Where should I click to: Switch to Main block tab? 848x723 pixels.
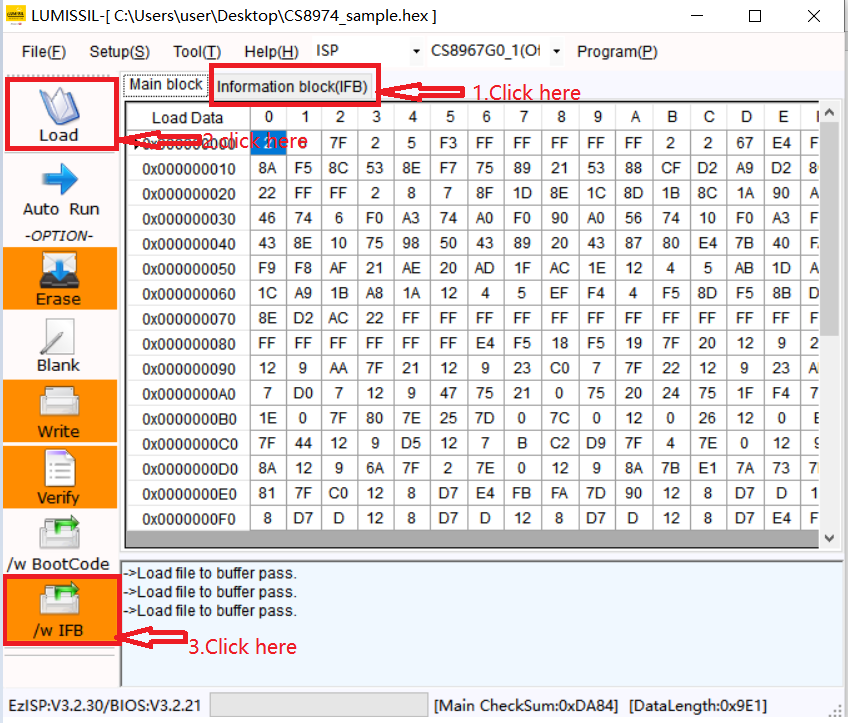(x=165, y=85)
